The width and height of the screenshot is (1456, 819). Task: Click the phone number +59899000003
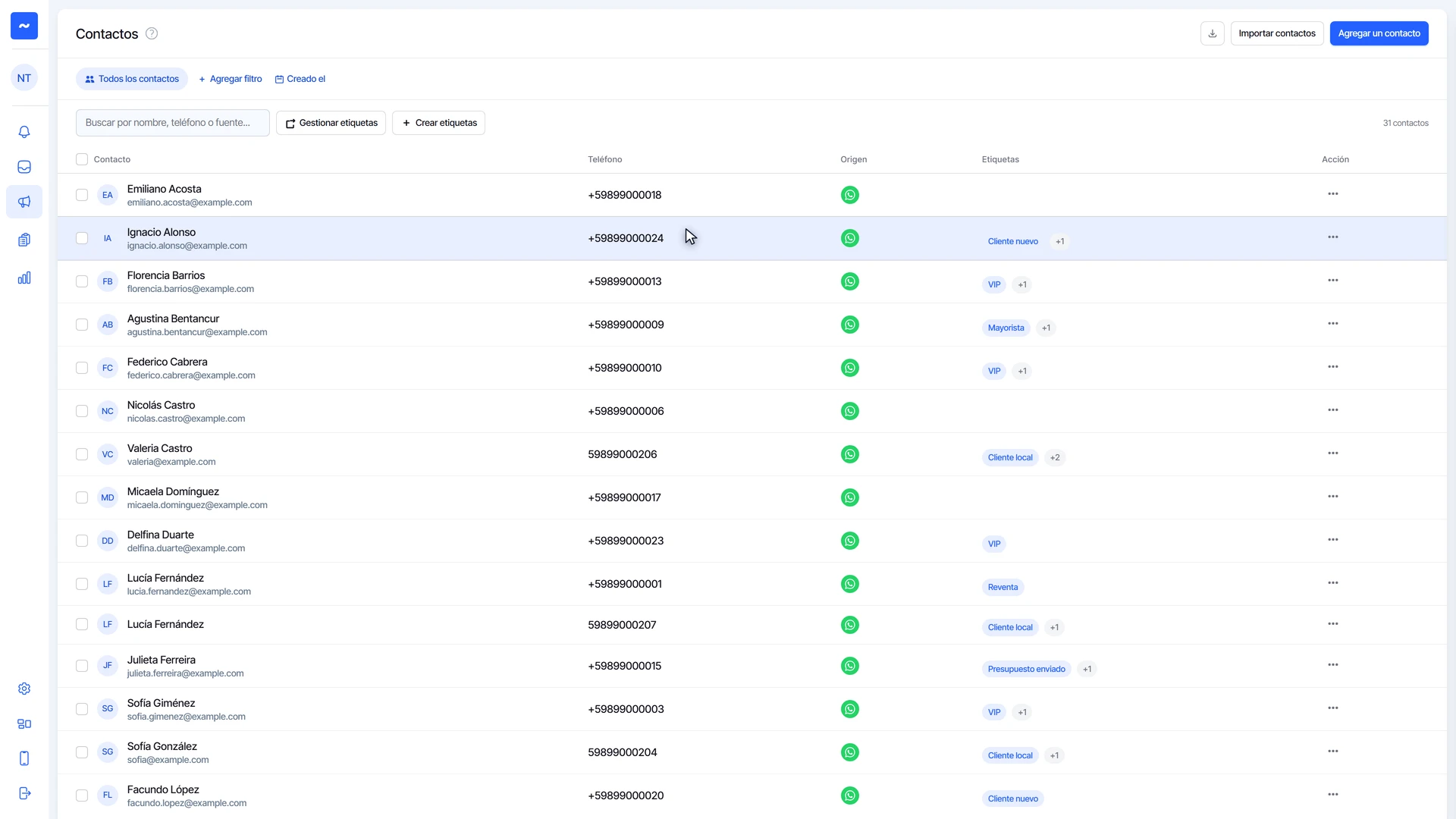point(626,709)
